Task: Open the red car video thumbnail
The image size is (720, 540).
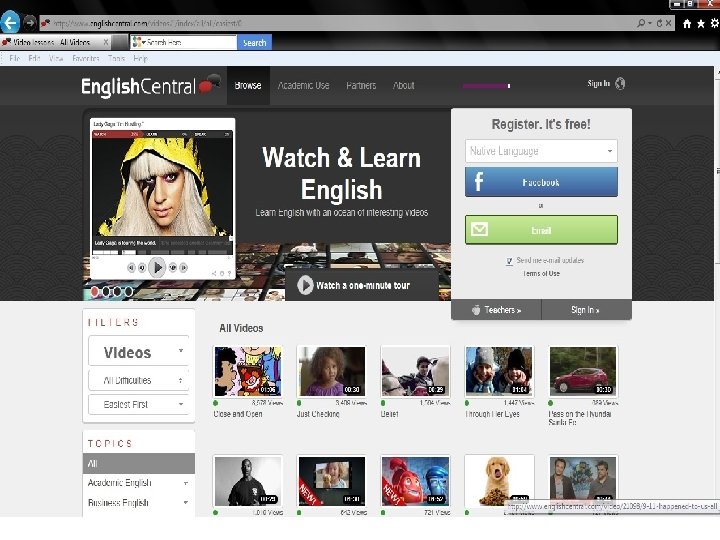Action: click(x=583, y=371)
